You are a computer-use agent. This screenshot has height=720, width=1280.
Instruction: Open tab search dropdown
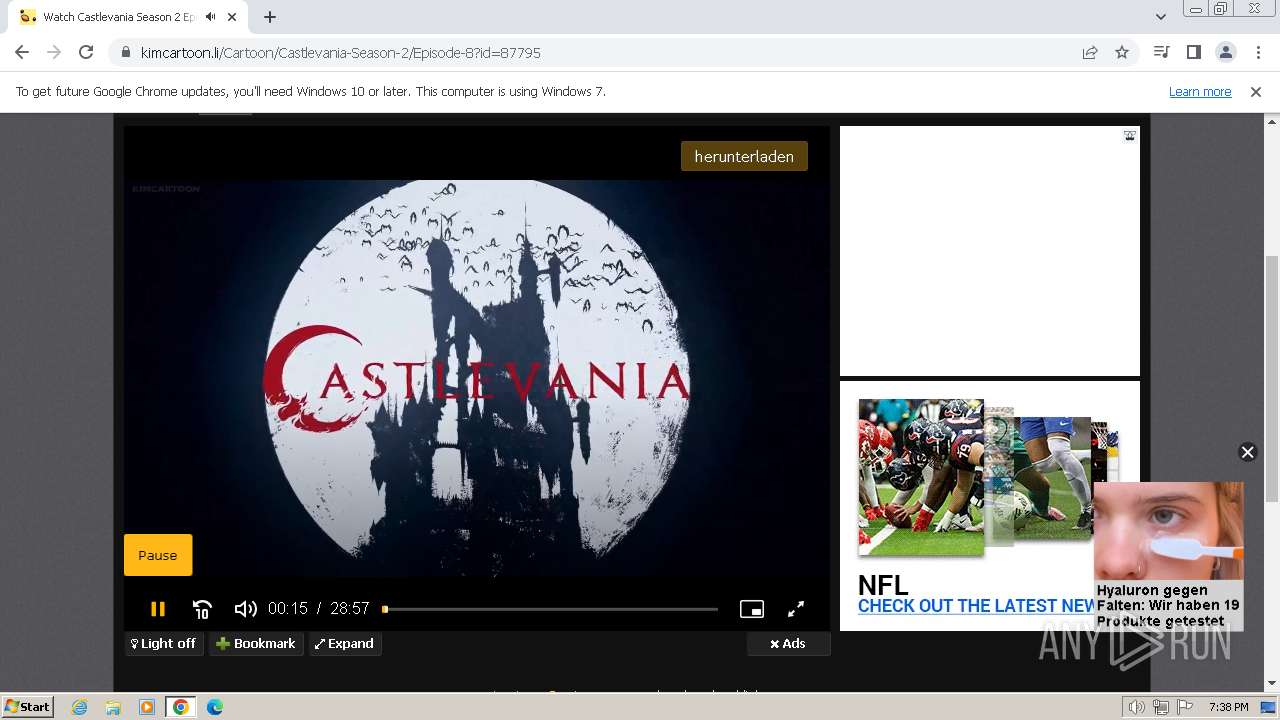coord(1161,17)
